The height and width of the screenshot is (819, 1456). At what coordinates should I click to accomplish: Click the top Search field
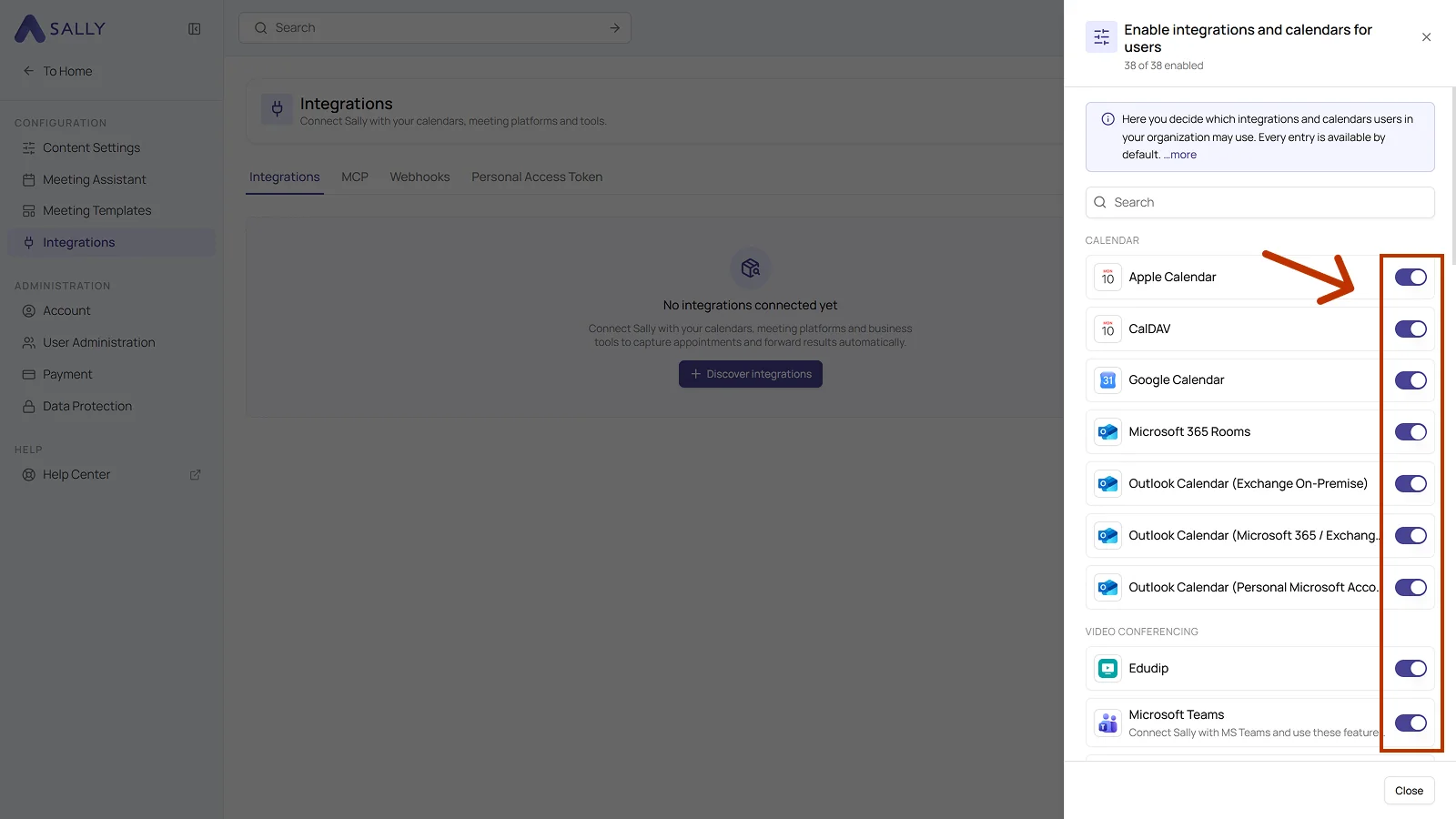pos(435,27)
